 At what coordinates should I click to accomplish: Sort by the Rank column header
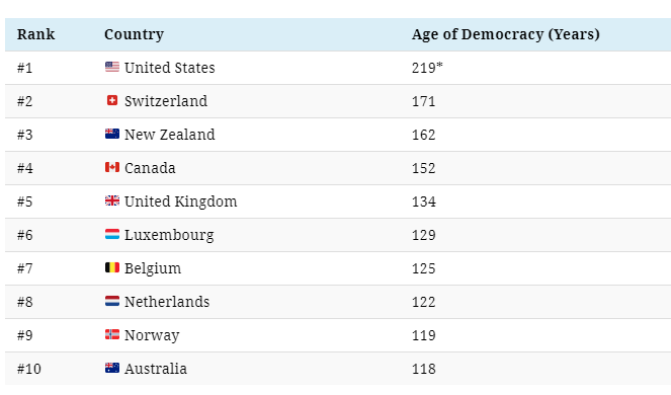tap(36, 34)
